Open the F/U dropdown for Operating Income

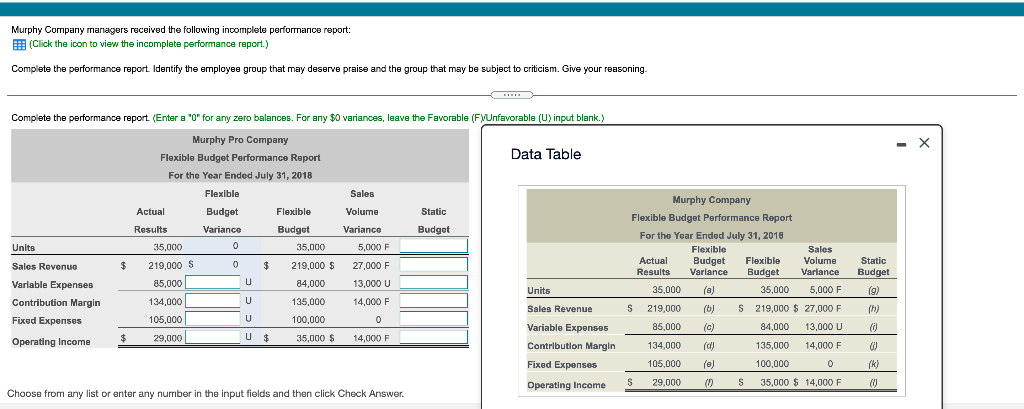(250, 336)
